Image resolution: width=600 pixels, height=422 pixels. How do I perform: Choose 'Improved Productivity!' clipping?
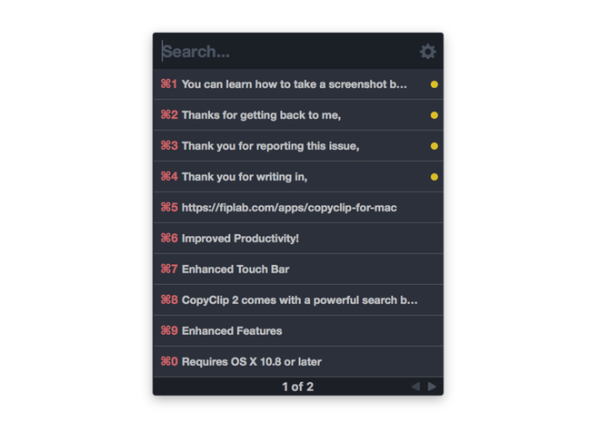pyautogui.click(x=298, y=238)
